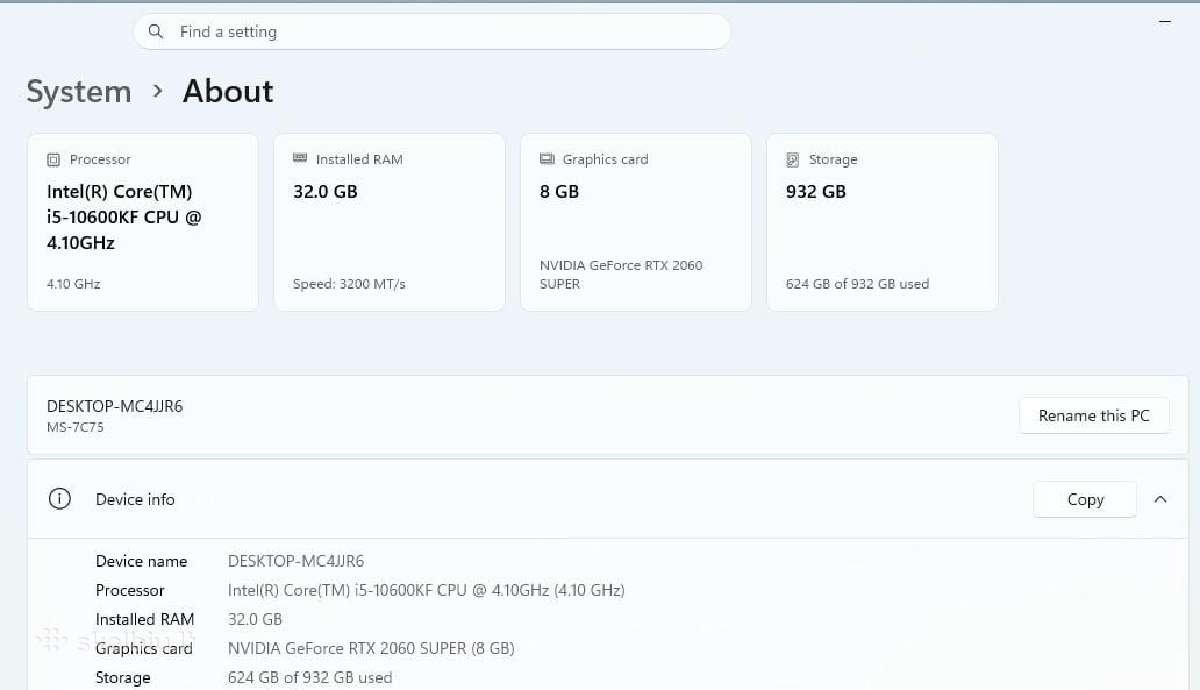Click the 32.0 GB value in the Device info list
The width and height of the screenshot is (1200, 690).
255,620
